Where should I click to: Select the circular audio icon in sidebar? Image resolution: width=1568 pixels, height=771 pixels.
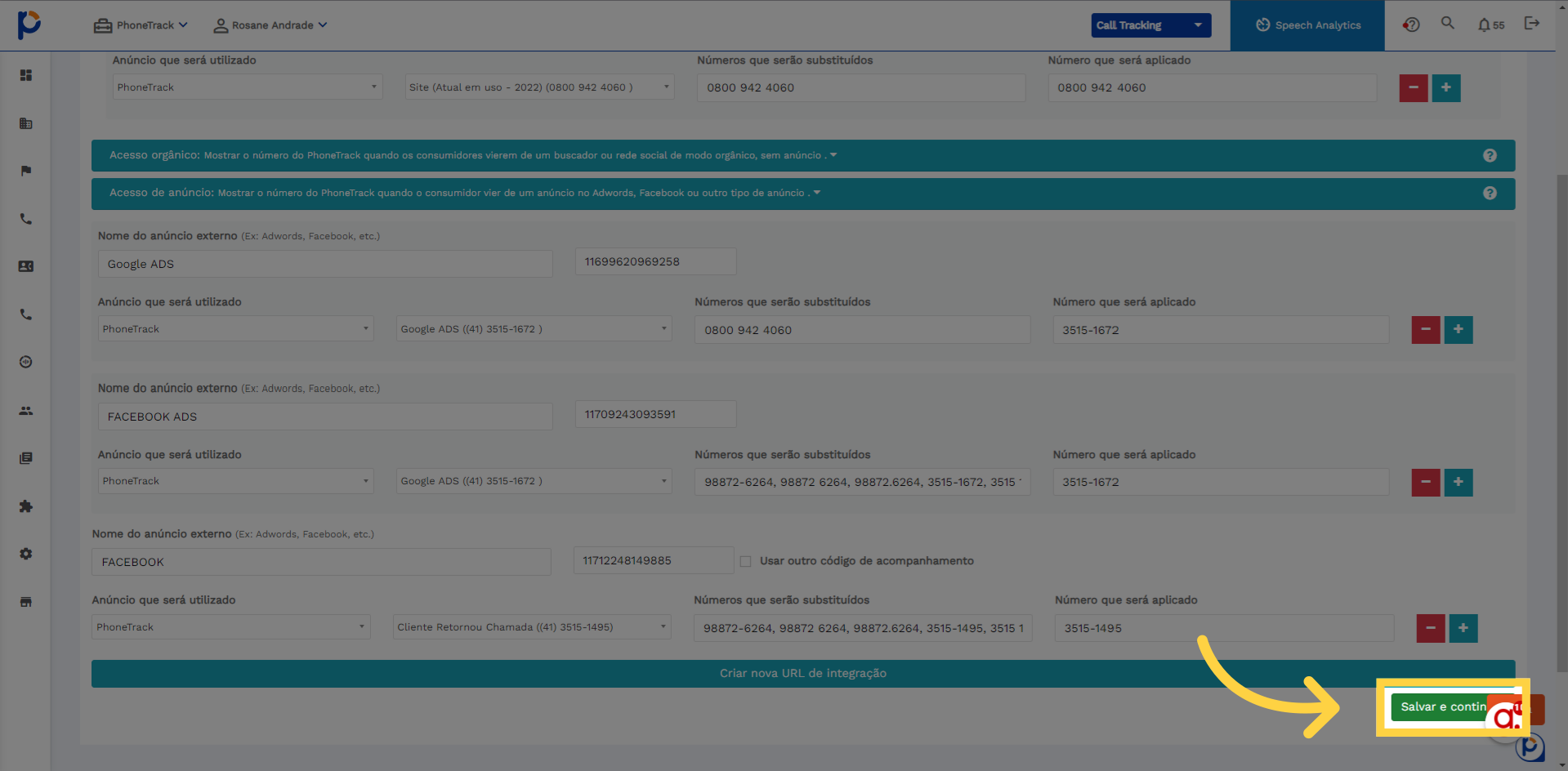[x=26, y=362]
